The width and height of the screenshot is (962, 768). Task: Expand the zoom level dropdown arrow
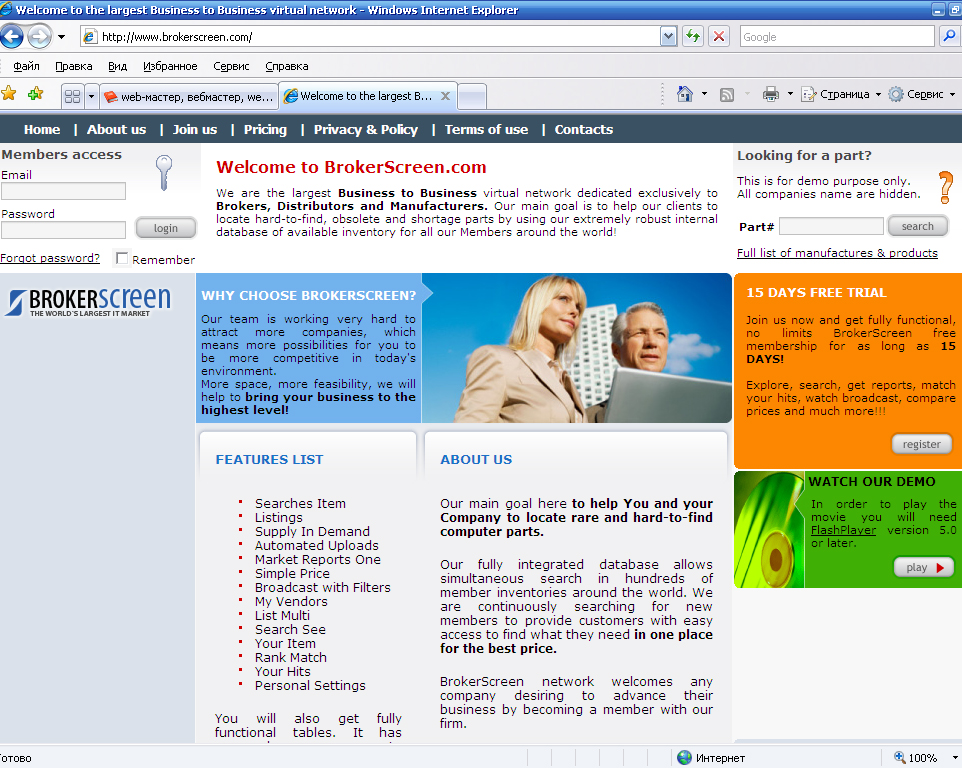coord(954,758)
